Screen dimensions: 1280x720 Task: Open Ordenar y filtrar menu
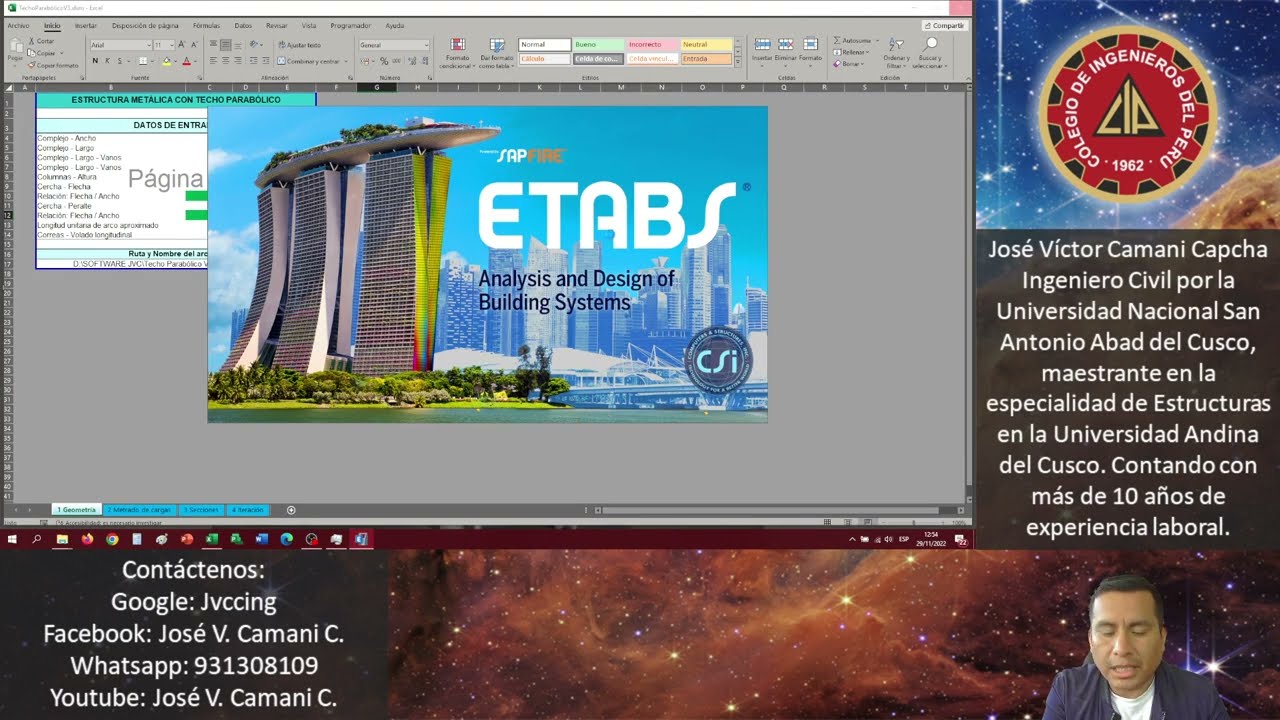point(896,53)
